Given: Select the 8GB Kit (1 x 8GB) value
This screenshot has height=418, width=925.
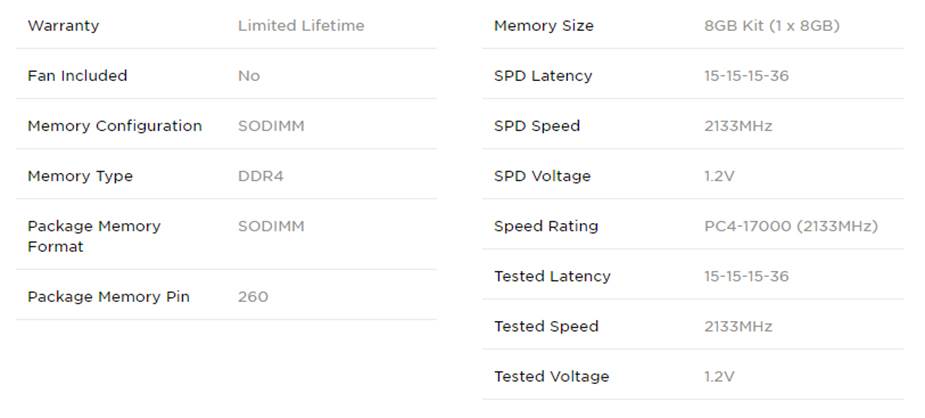Looking at the screenshot, I should (771, 26).
